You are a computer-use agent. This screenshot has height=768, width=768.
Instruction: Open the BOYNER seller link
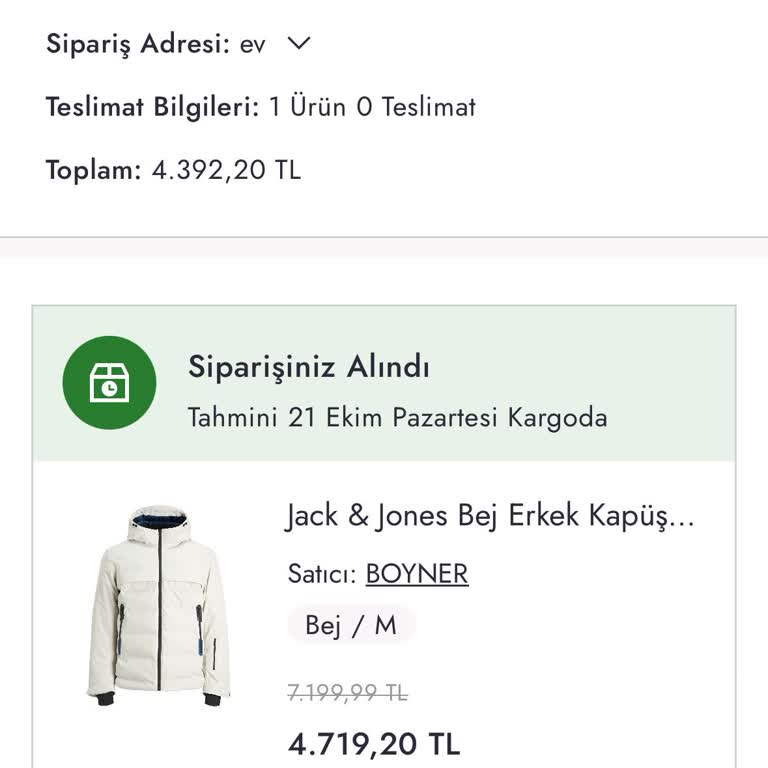click(417, 574)
